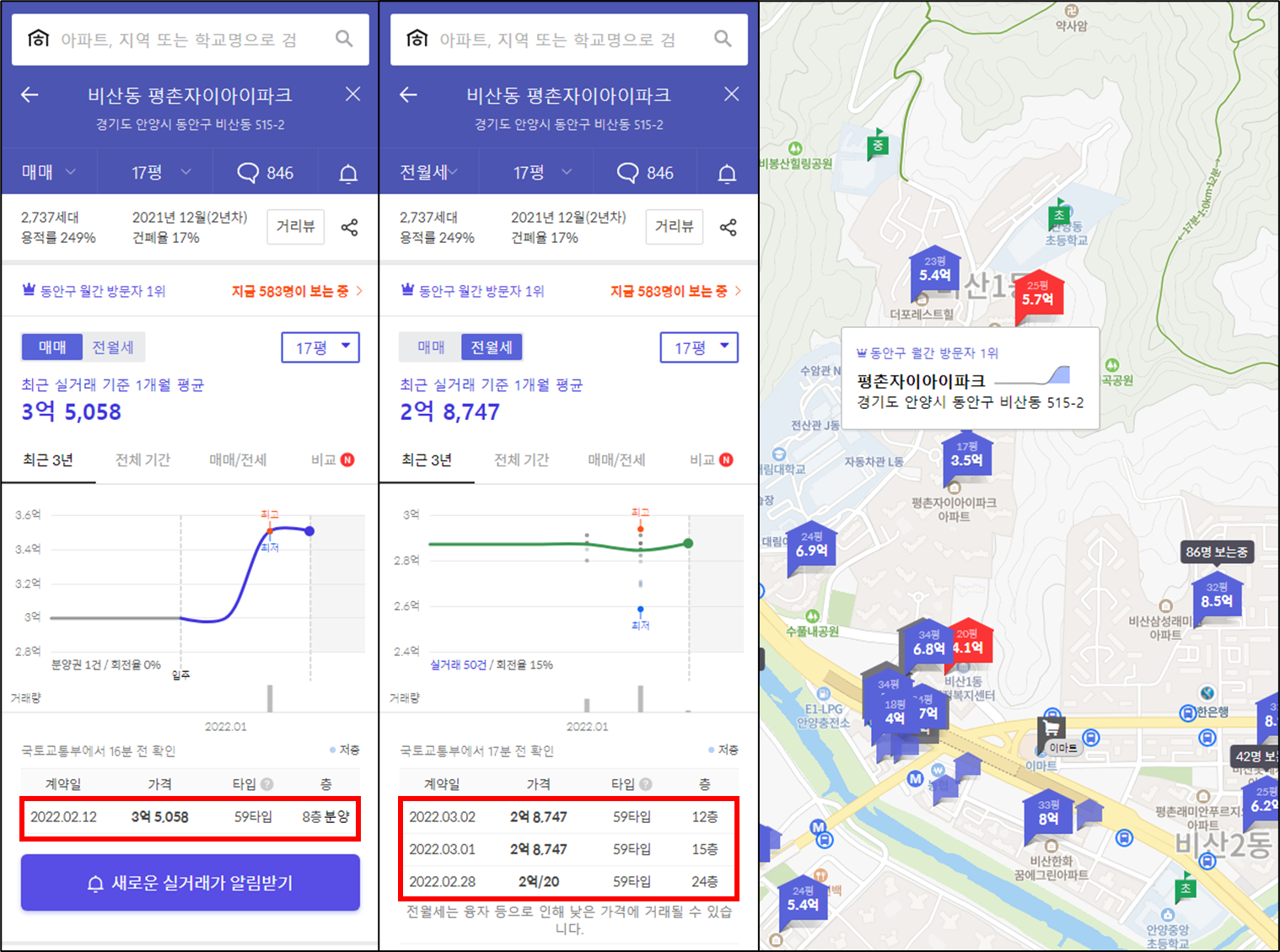Screen dimensions: 1280x952
Task: Open the 17평 dropdown in the left header bar
Action: click(161, 172)
